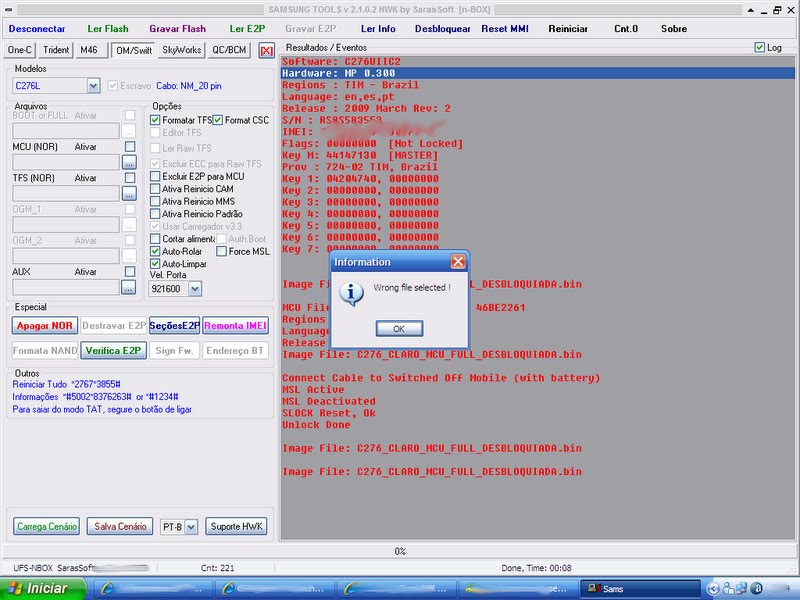Click the 0% progress bar
The image size is (800, 600).
point(400,552)
